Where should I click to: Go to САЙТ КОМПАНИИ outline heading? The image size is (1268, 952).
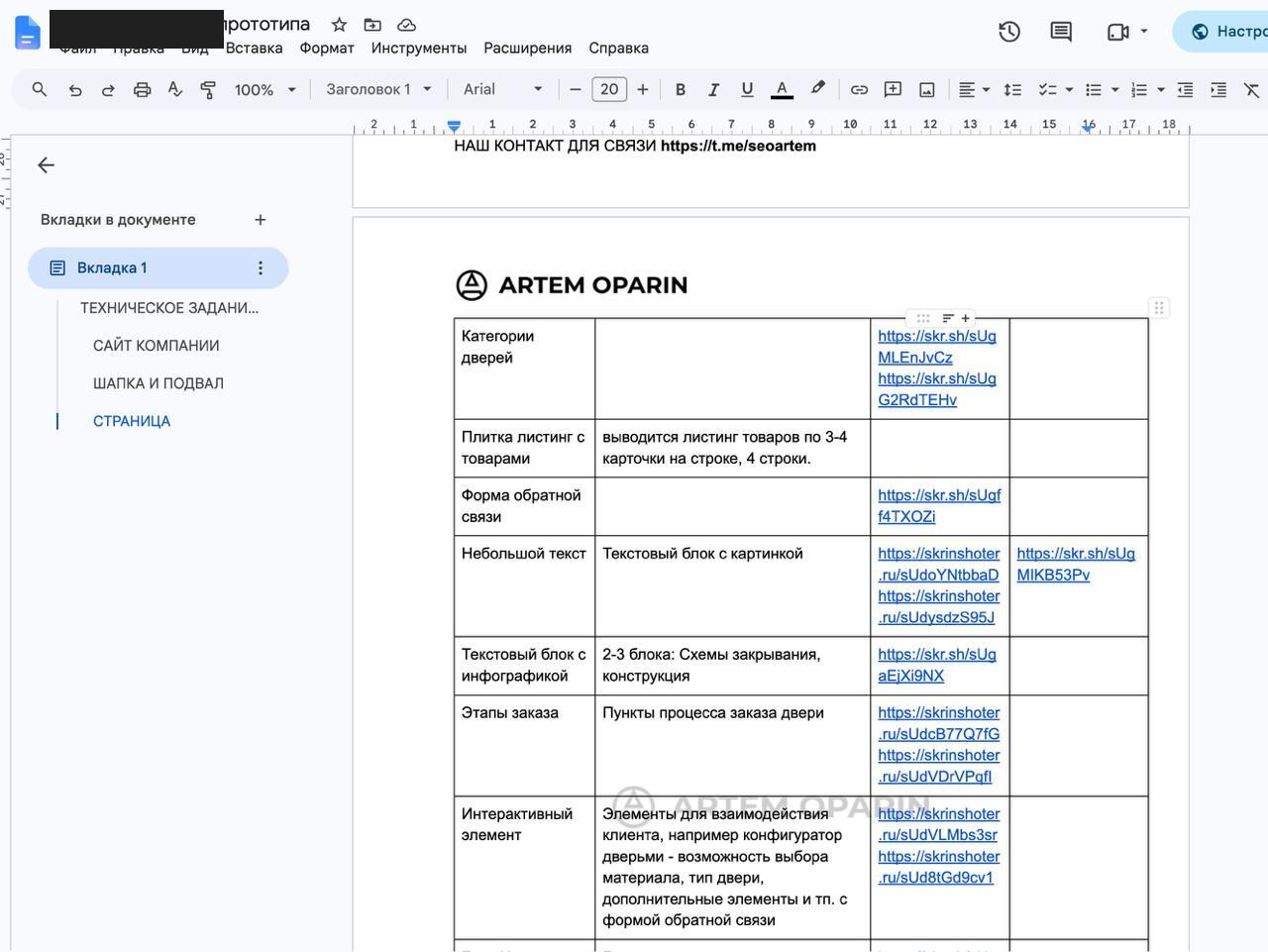[x=157, y=346]
